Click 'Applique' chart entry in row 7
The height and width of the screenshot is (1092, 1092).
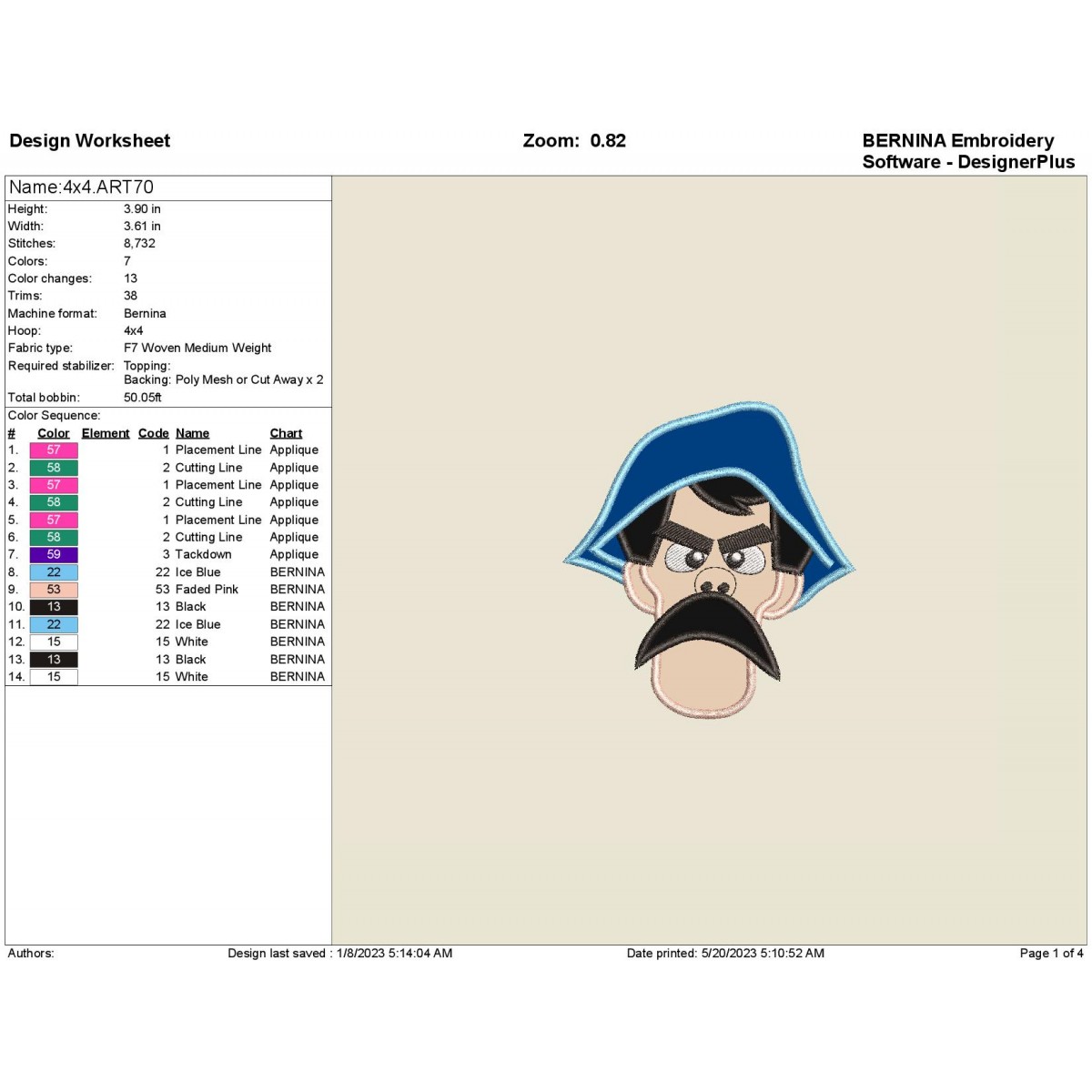pyautogui.click(x=294, y=554)
